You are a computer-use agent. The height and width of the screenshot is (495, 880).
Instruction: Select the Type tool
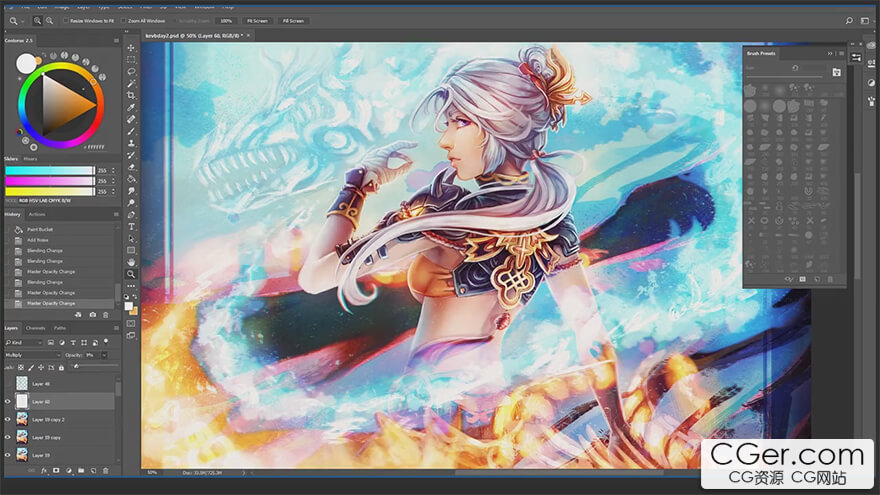(x=131, y=226)
